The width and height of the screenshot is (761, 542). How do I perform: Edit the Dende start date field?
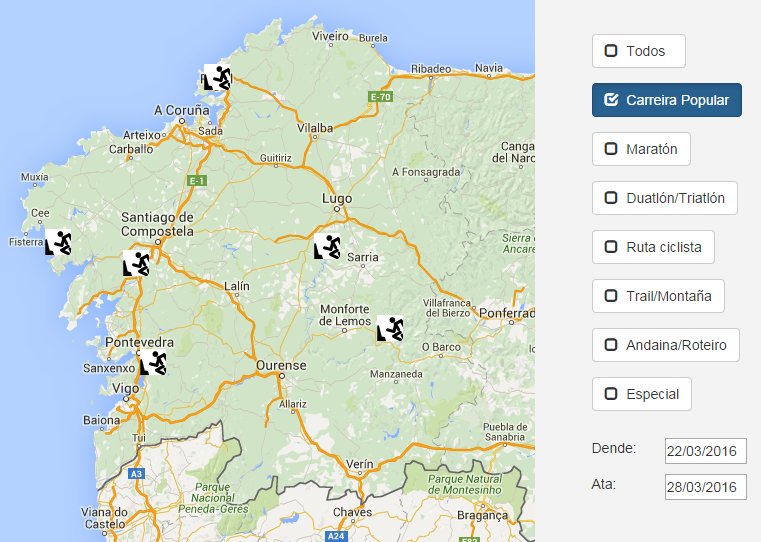click(706, 451)
